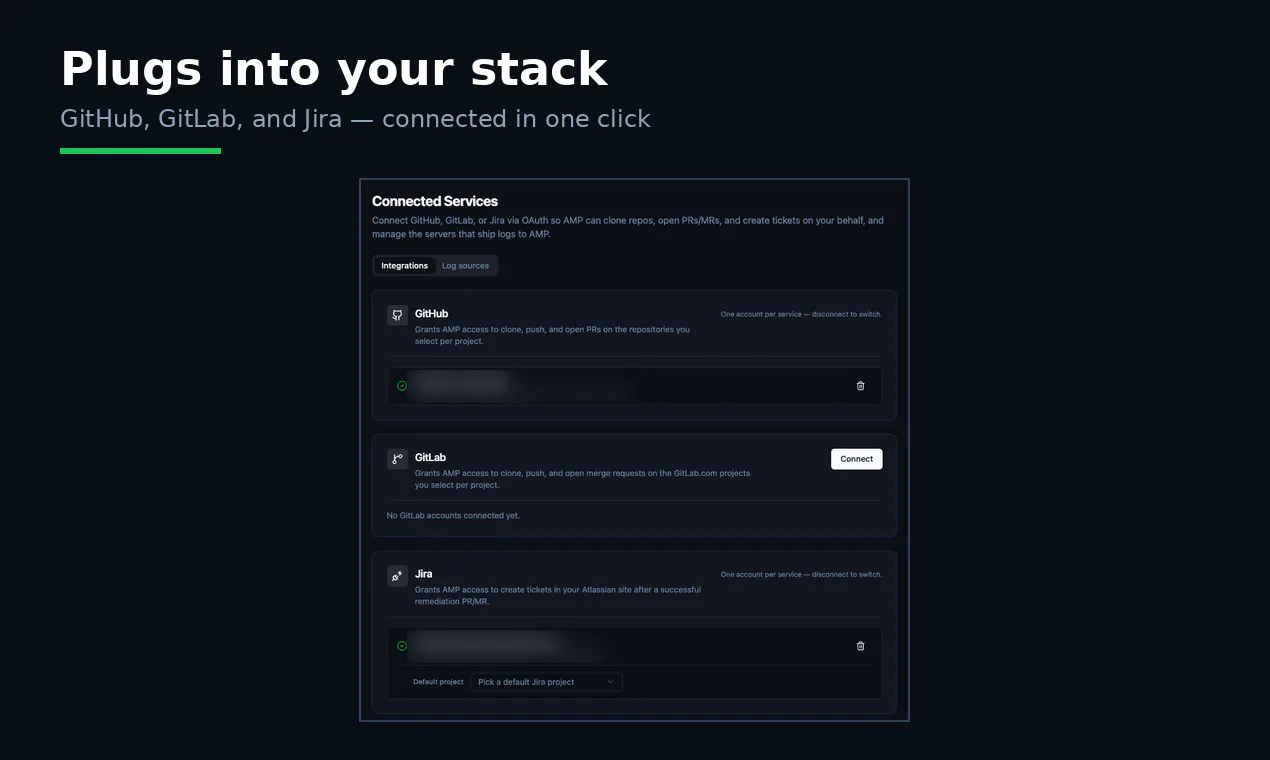1270x760 pixels.
Task: Switch to the Integrations tab
Action: click(405, 266)
